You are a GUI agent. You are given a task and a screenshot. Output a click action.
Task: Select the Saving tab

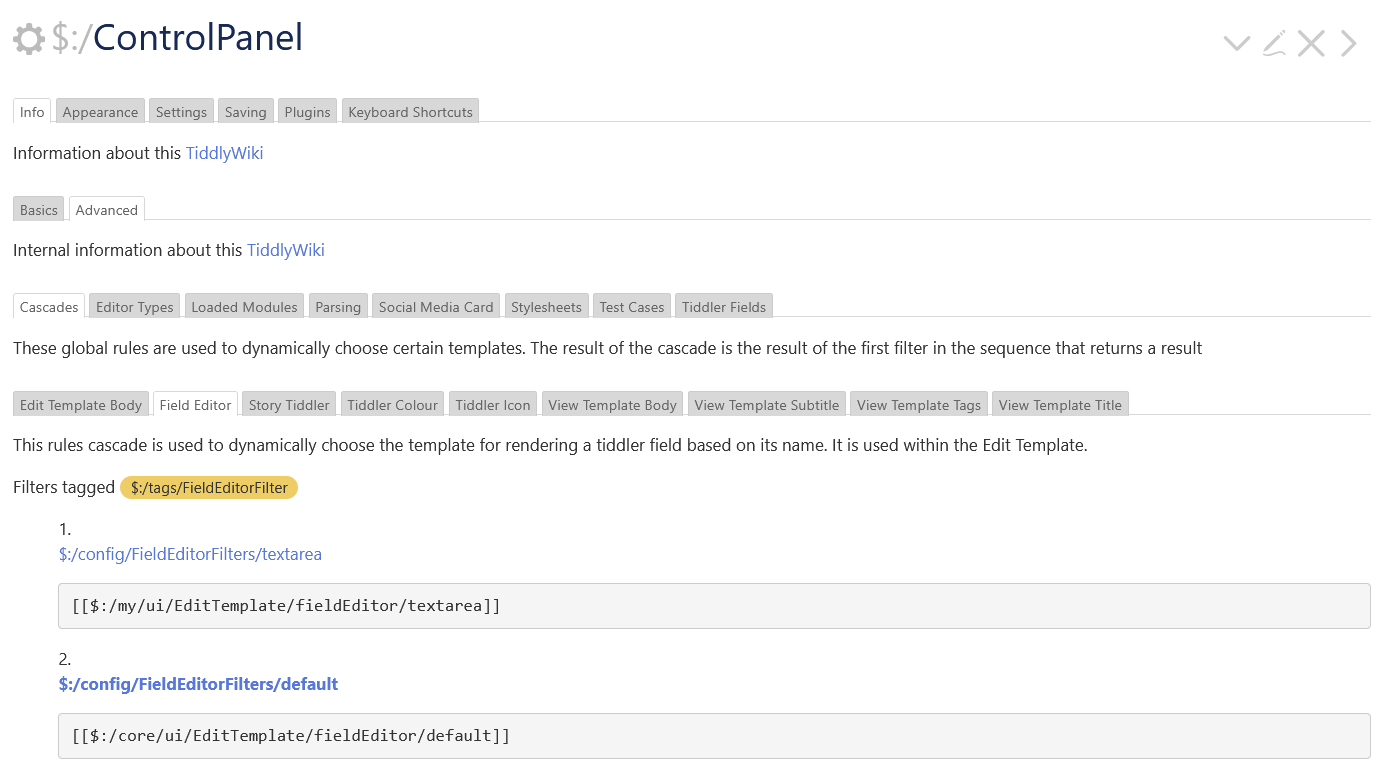coord(245,111)
